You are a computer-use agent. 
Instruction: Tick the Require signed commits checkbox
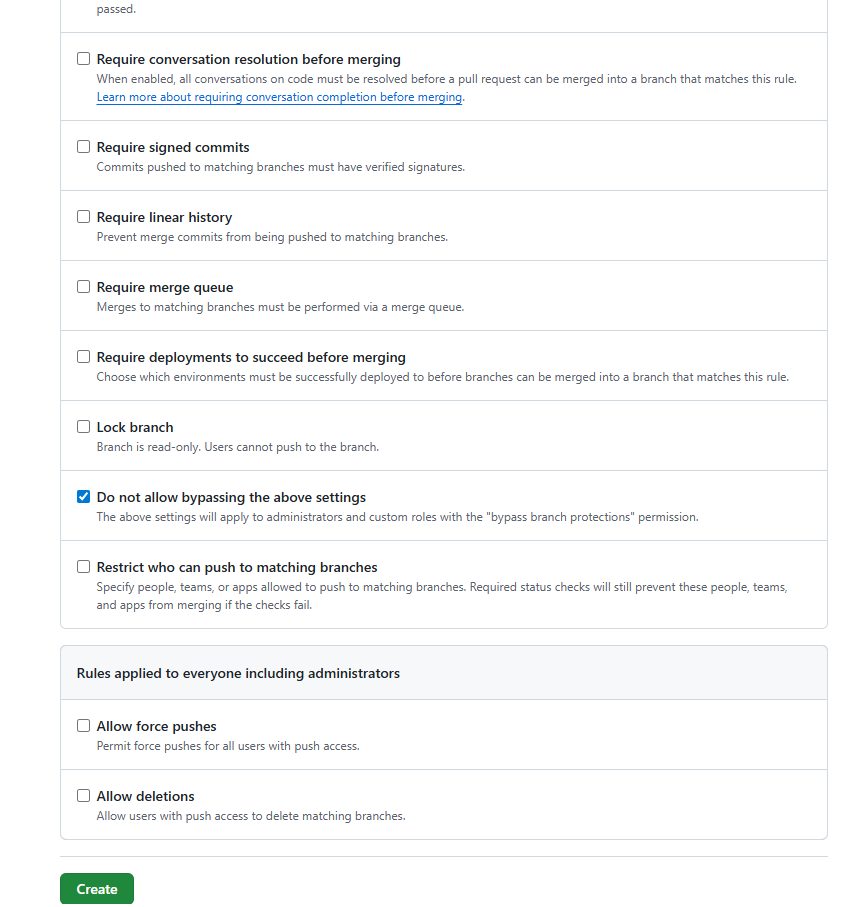[x=84, y=147]
